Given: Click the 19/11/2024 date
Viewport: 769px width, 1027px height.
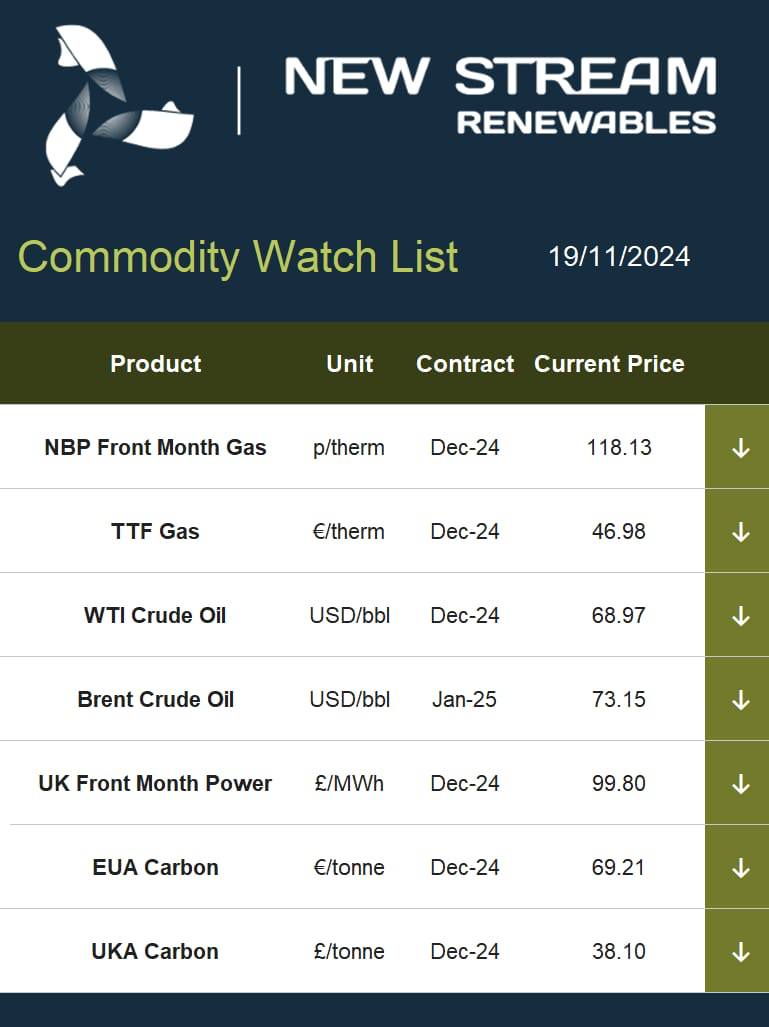Looking at the screenshot, I should click(619, 257).
